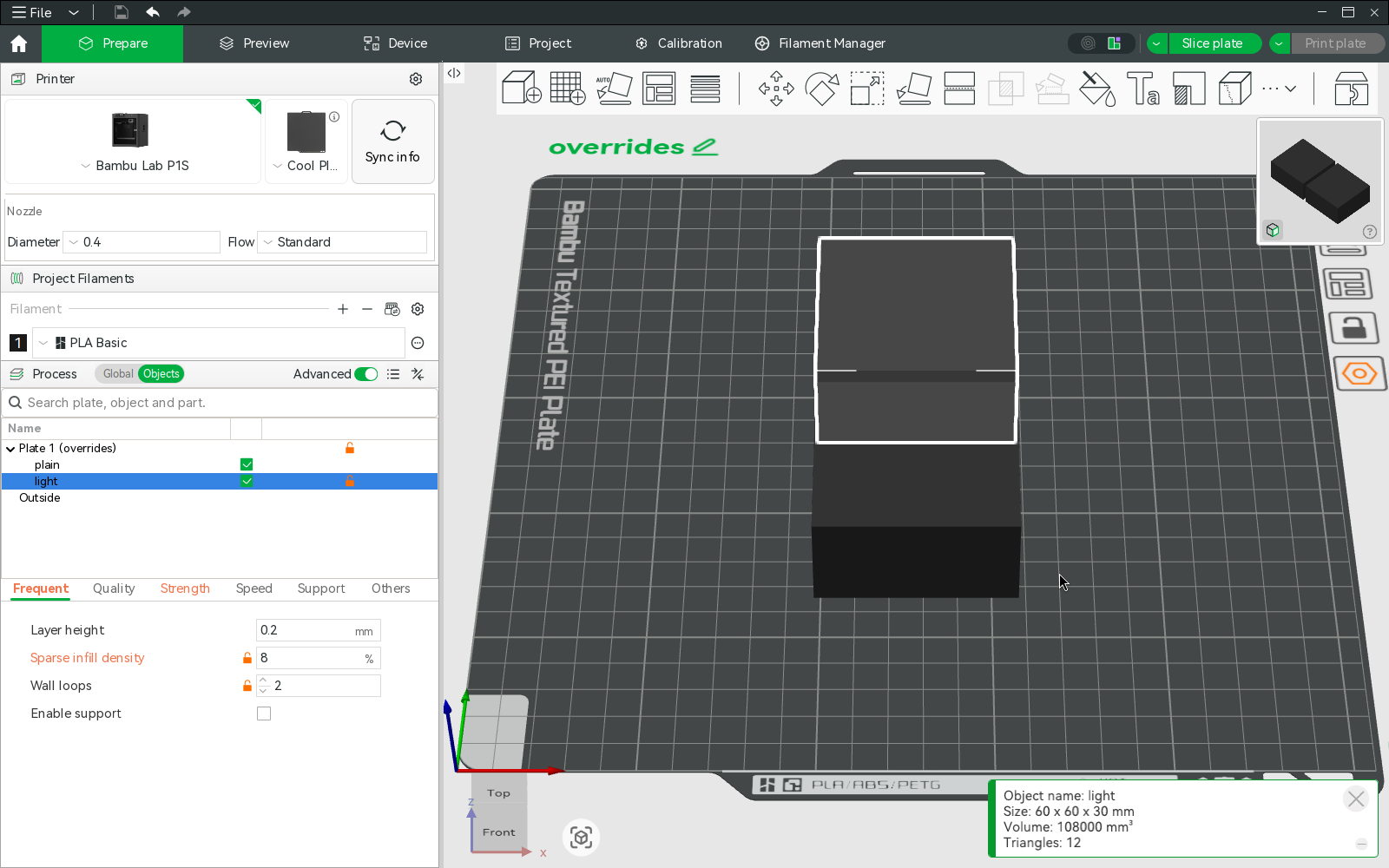Select the Text shape tool

[1143, 88]
